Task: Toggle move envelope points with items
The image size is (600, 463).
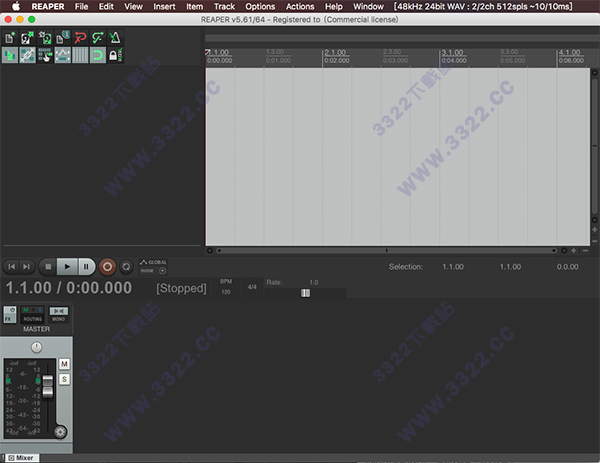Action: (x=62, y=55)
